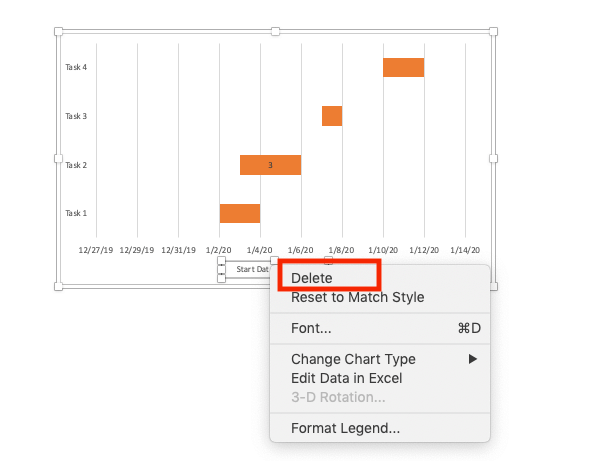Click the greyed-out 3-D Rotation... entry

[x=338, y=397]
